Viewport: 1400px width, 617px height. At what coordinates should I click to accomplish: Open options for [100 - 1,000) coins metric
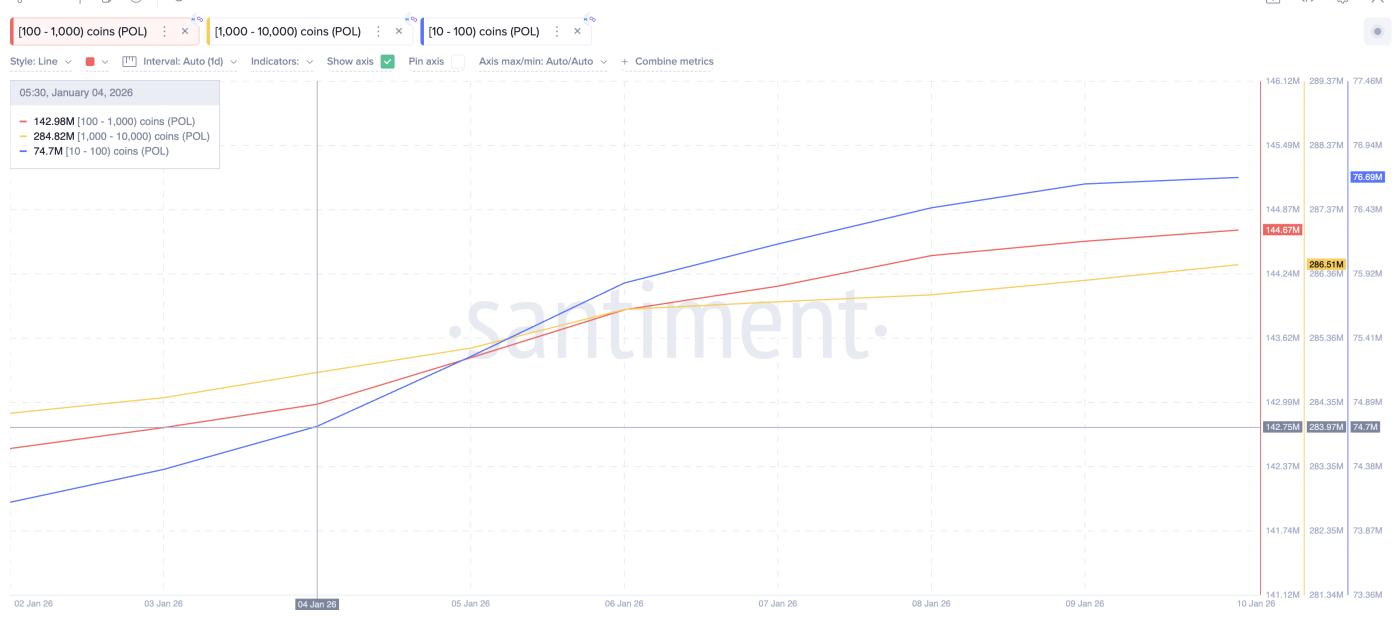point(165,32)
